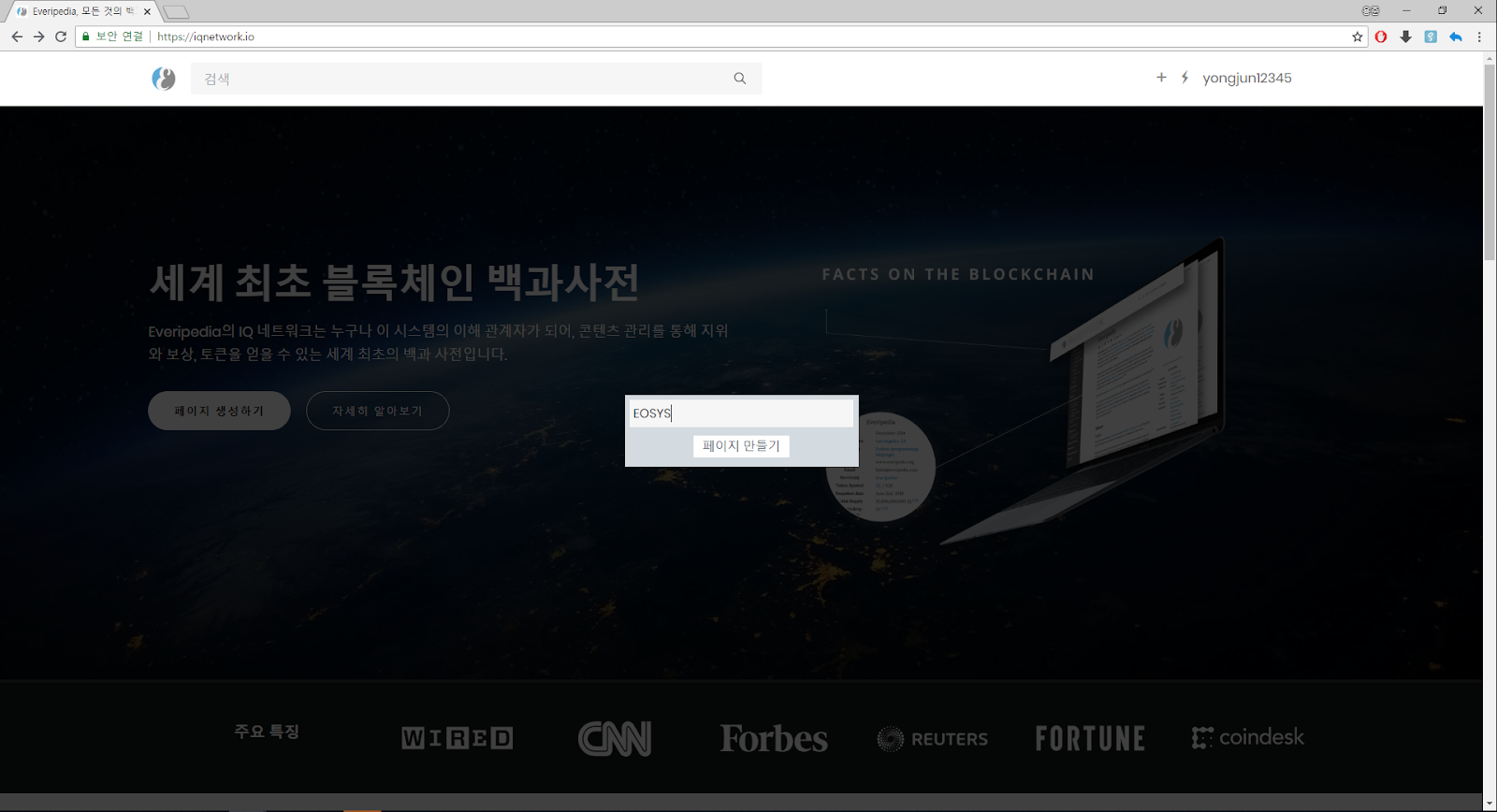
Task: Click the Fortune logo
Action: (x=1090, y=738)
